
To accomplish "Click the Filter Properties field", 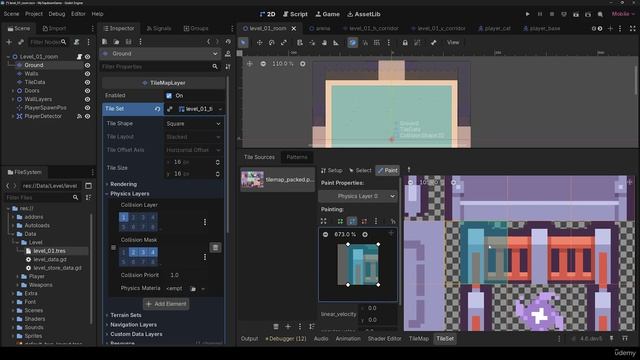I will (160, 67).
